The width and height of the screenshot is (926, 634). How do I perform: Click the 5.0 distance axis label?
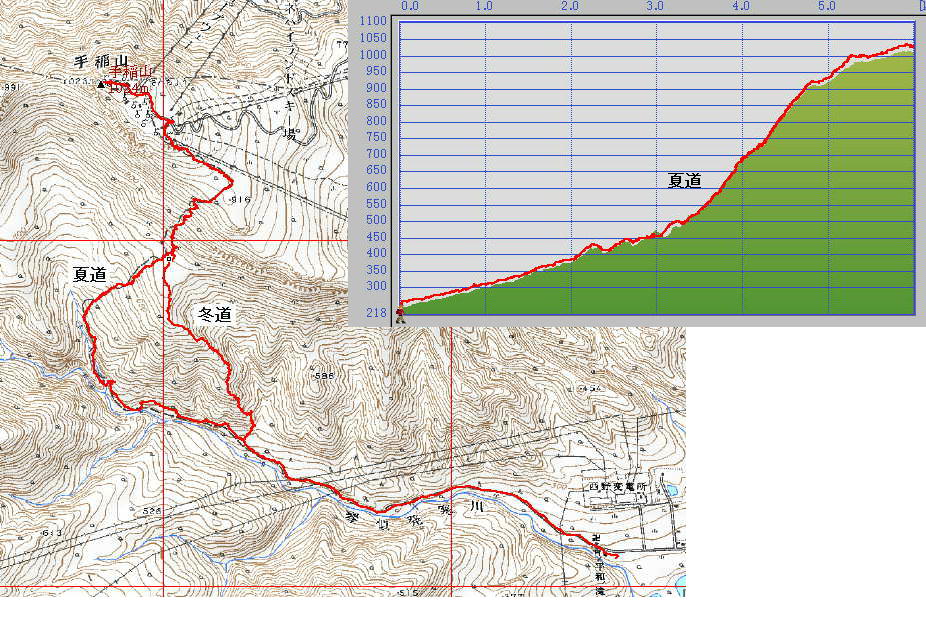tap(827, 6)
